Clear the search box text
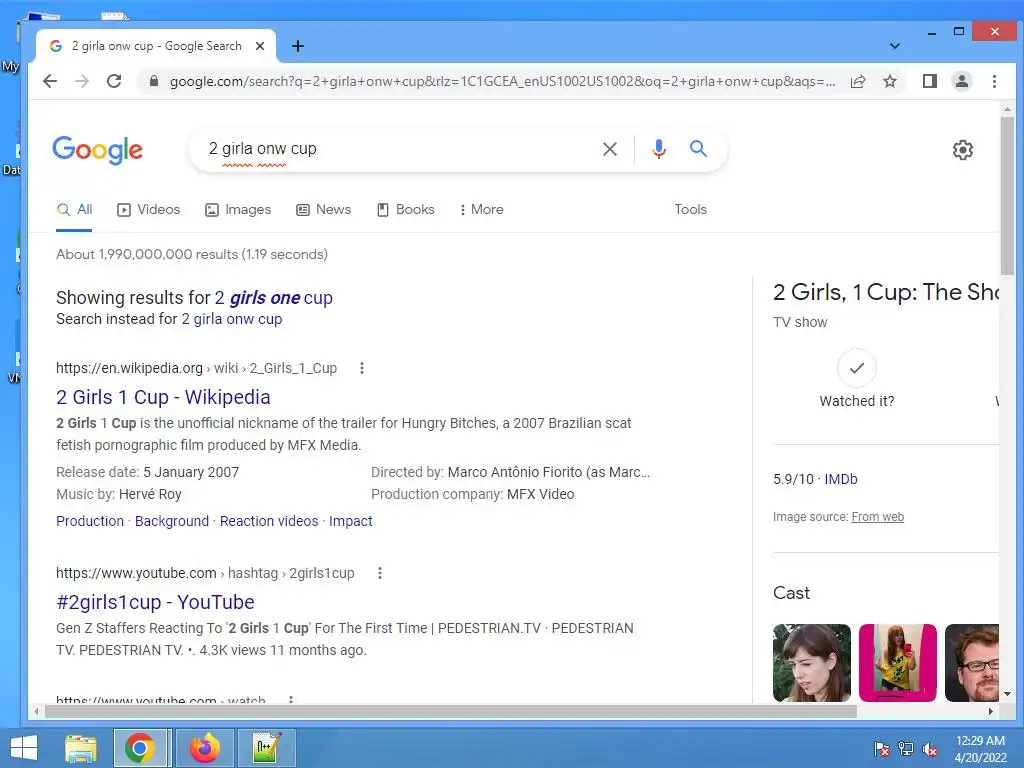Screen dimensions: 1024x768 tap(609, 149)
